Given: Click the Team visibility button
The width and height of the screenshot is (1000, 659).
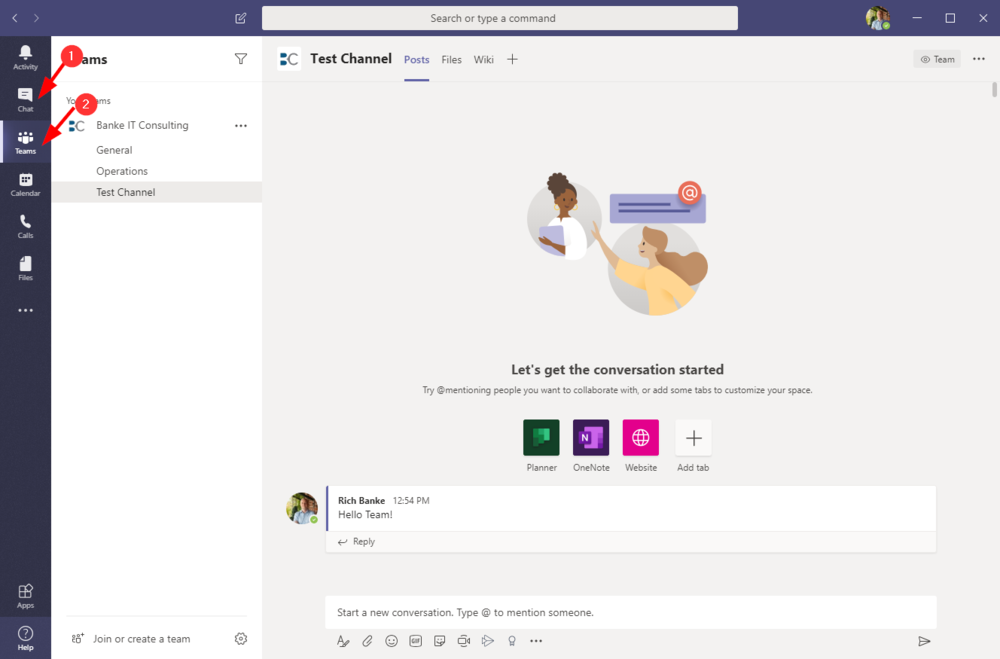Looking at the screenshot, I should 937,59.
